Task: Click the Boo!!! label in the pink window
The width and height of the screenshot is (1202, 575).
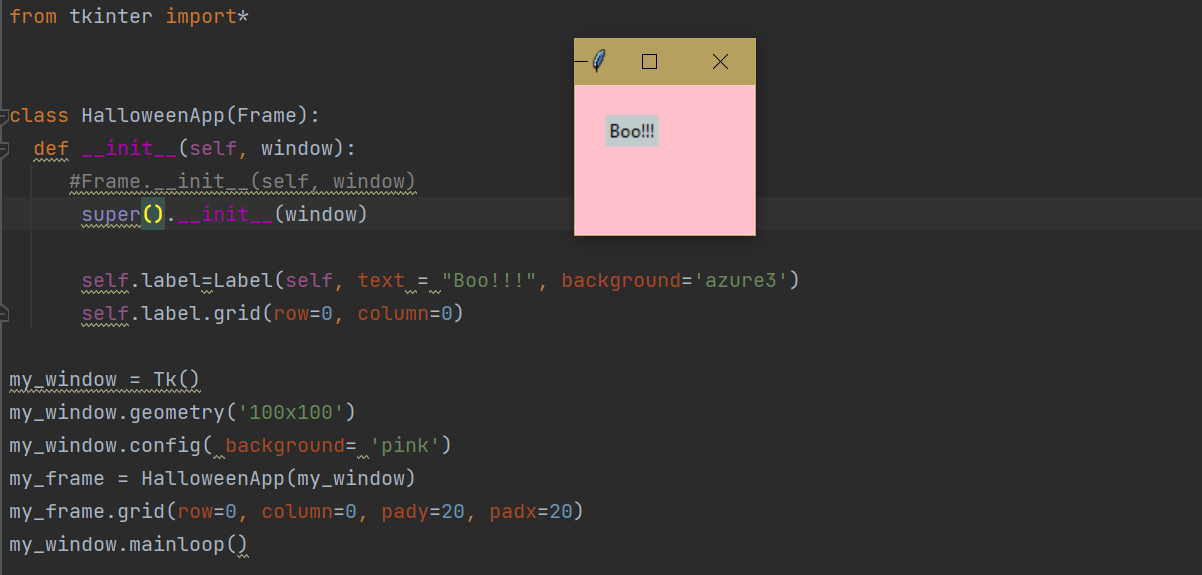Action: click(632, 131)
